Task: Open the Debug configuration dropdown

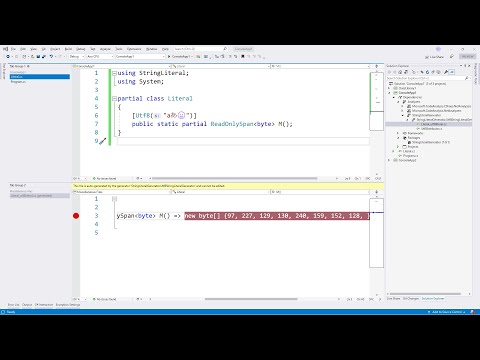Action: click(x=77, y=57)
